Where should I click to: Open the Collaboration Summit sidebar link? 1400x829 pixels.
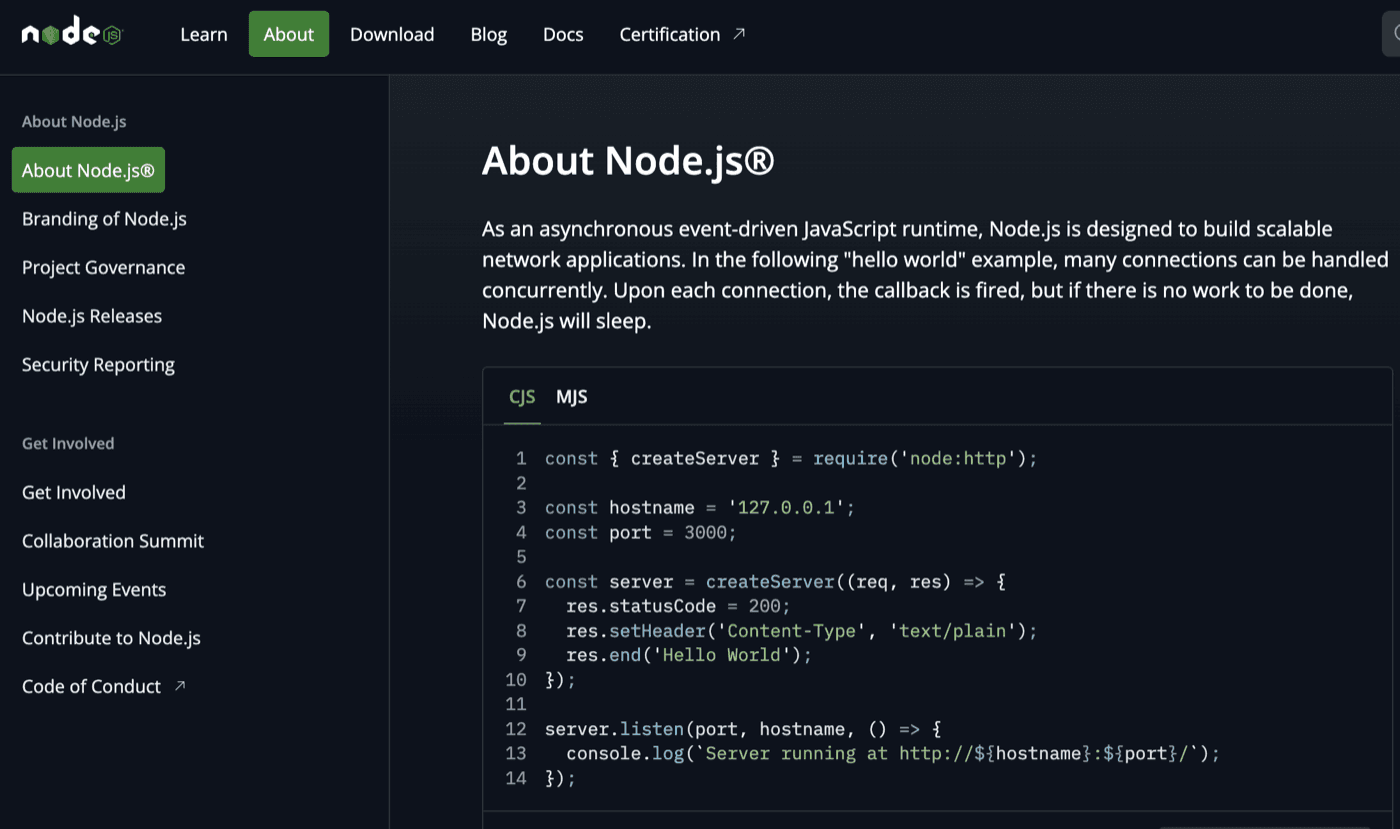(113, 541)
